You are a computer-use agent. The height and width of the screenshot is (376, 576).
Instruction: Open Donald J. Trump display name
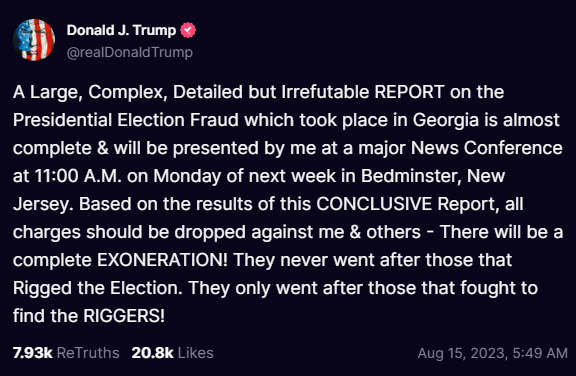[x=121, y=30]
